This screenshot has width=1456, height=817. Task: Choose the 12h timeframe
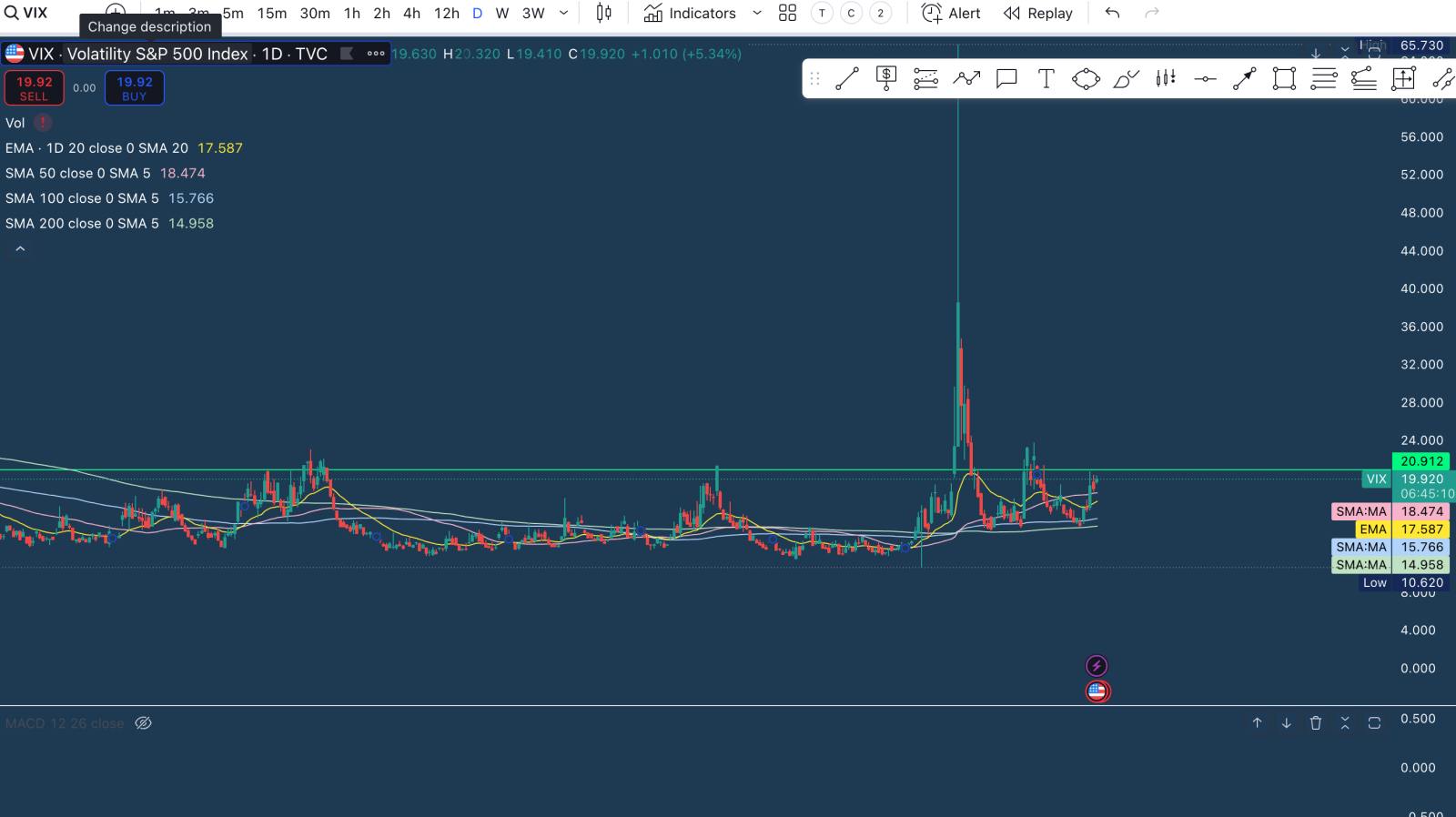(x=447, y=13)
